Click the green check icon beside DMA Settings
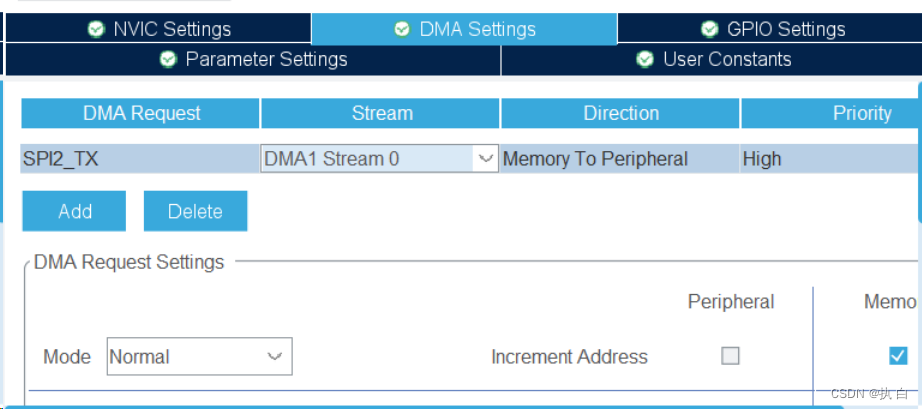The height and width of the screenshot is (409, 922). (402, 29)
